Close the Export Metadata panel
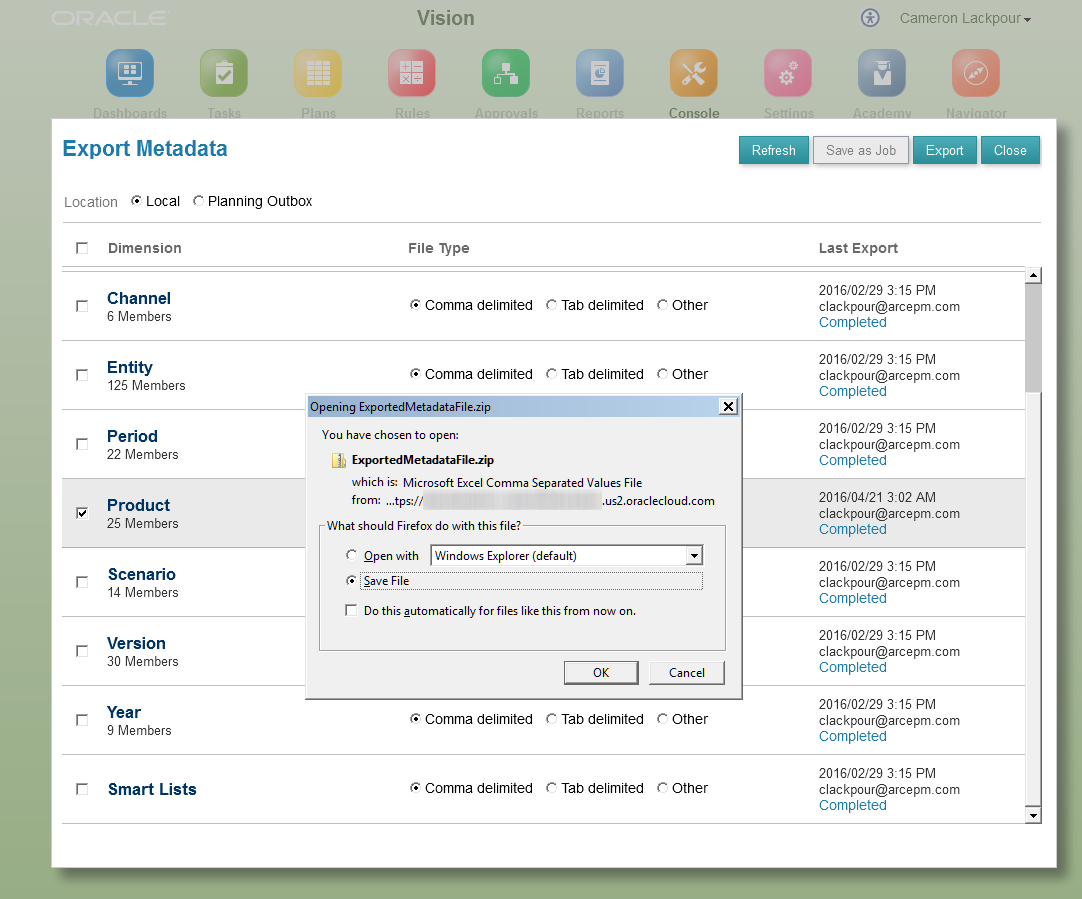 (1010, 150)
